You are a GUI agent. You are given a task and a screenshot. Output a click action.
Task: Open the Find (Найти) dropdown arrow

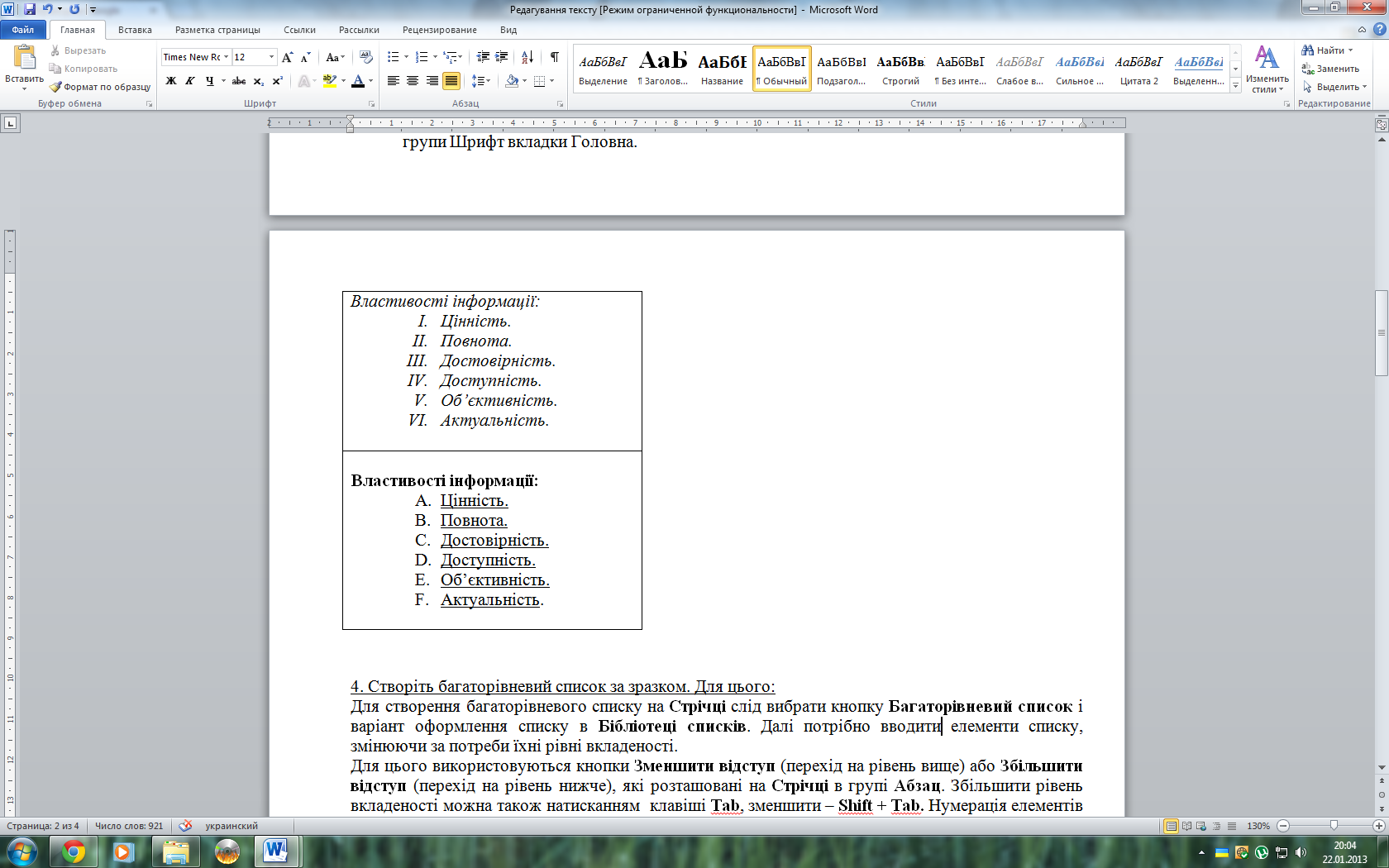coord(1351,50)
